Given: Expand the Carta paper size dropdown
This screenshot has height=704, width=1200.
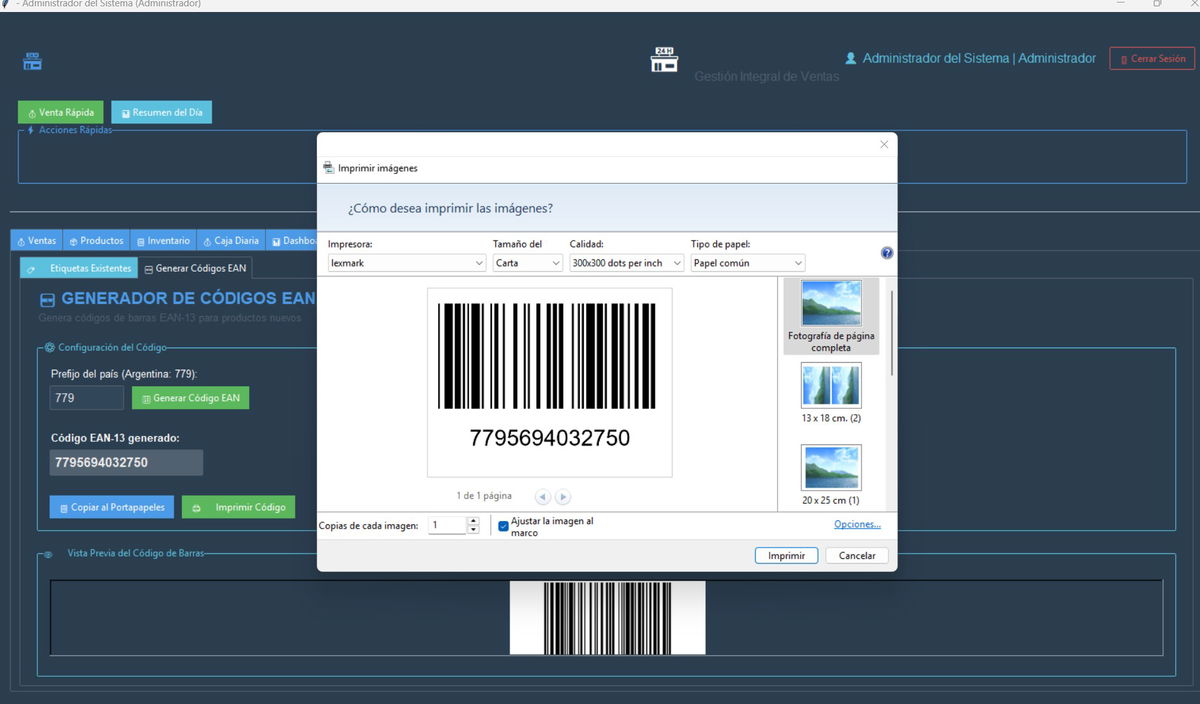Looking at the screenshot, I should click(x=528, y=263).
